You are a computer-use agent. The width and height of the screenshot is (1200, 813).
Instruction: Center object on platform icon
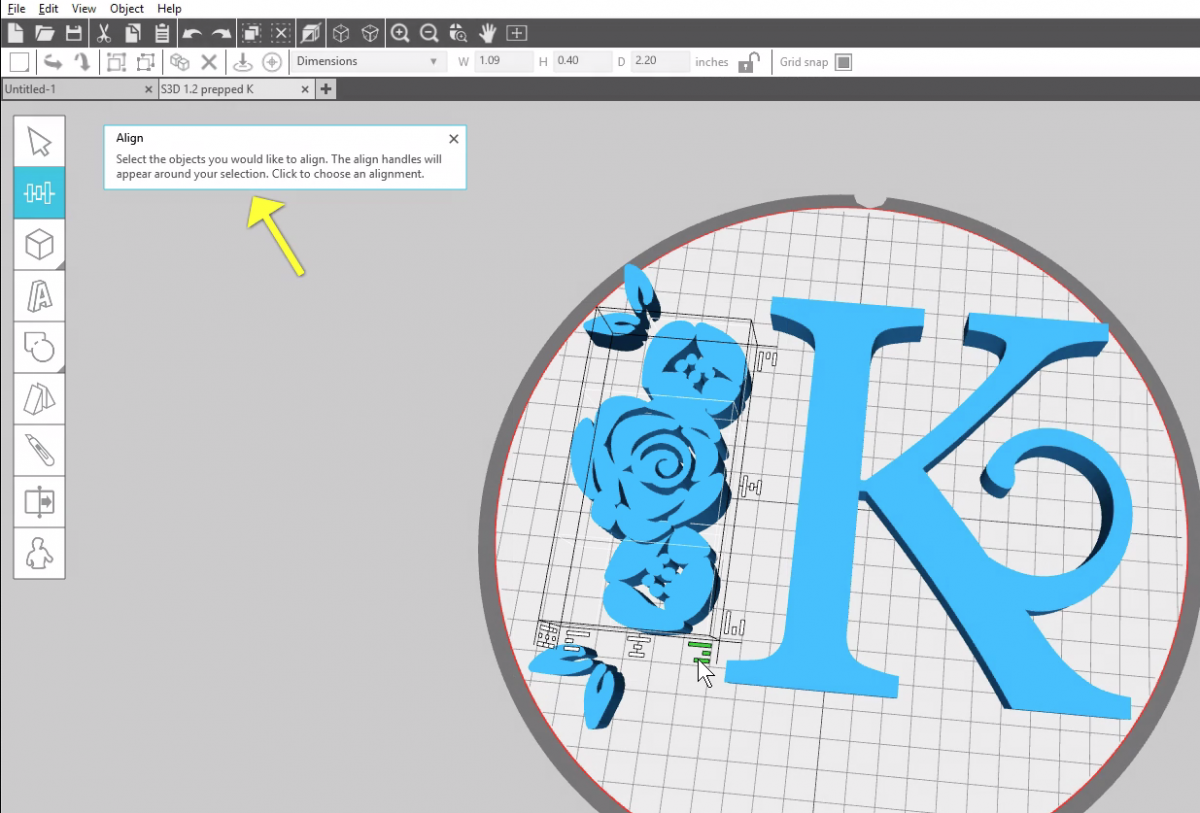click(271, 62)
